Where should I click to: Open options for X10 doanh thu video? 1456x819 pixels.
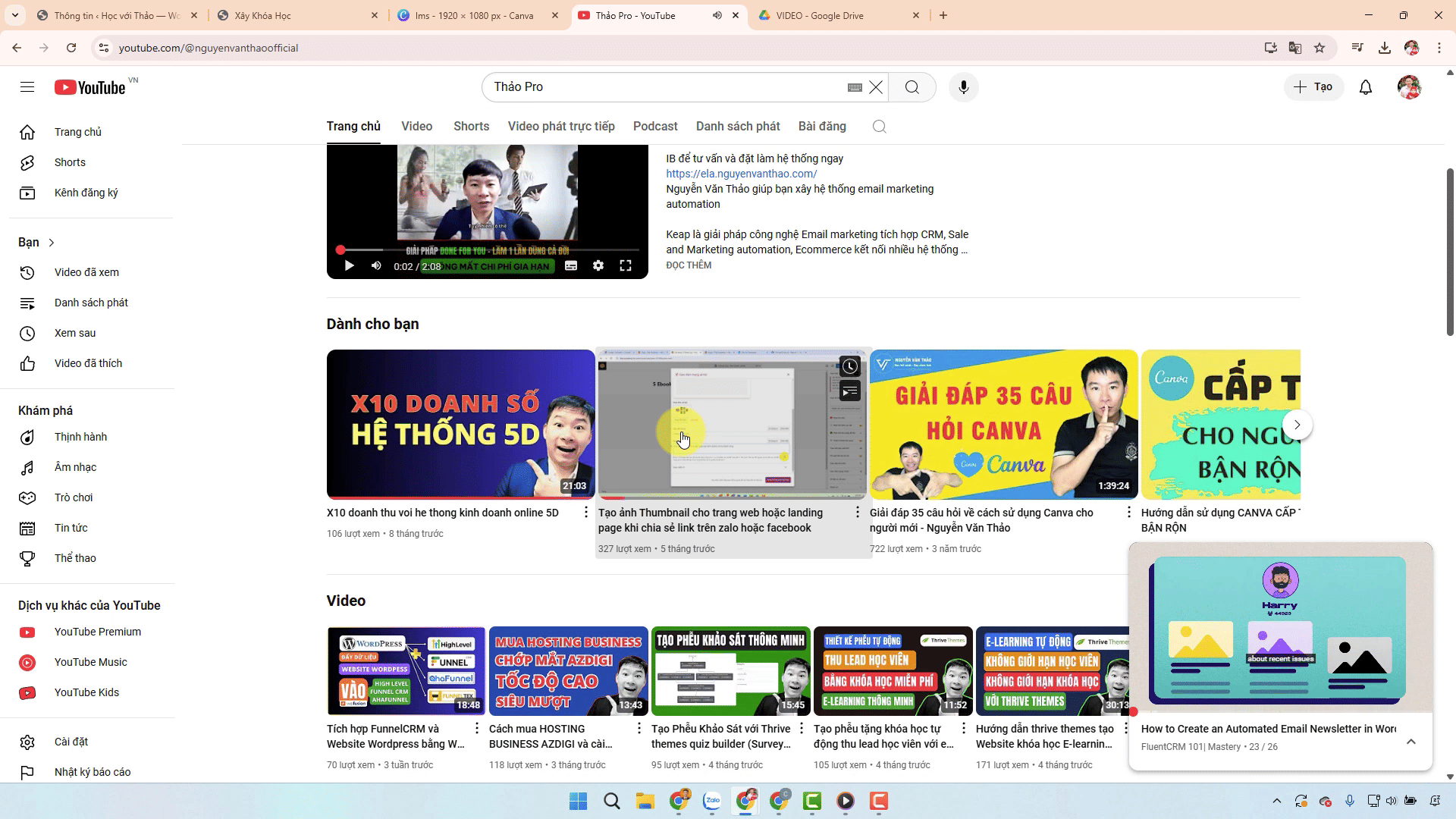585,513
